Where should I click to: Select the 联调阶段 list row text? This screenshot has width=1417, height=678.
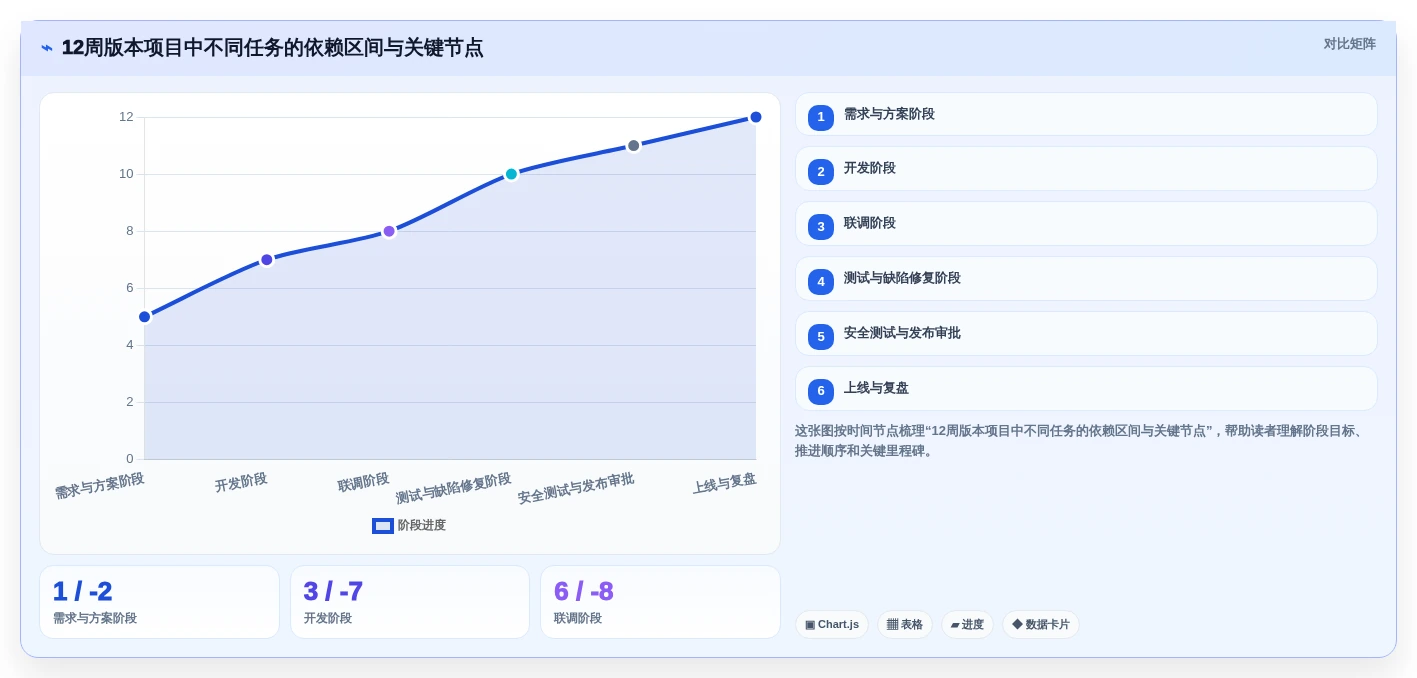870,223
